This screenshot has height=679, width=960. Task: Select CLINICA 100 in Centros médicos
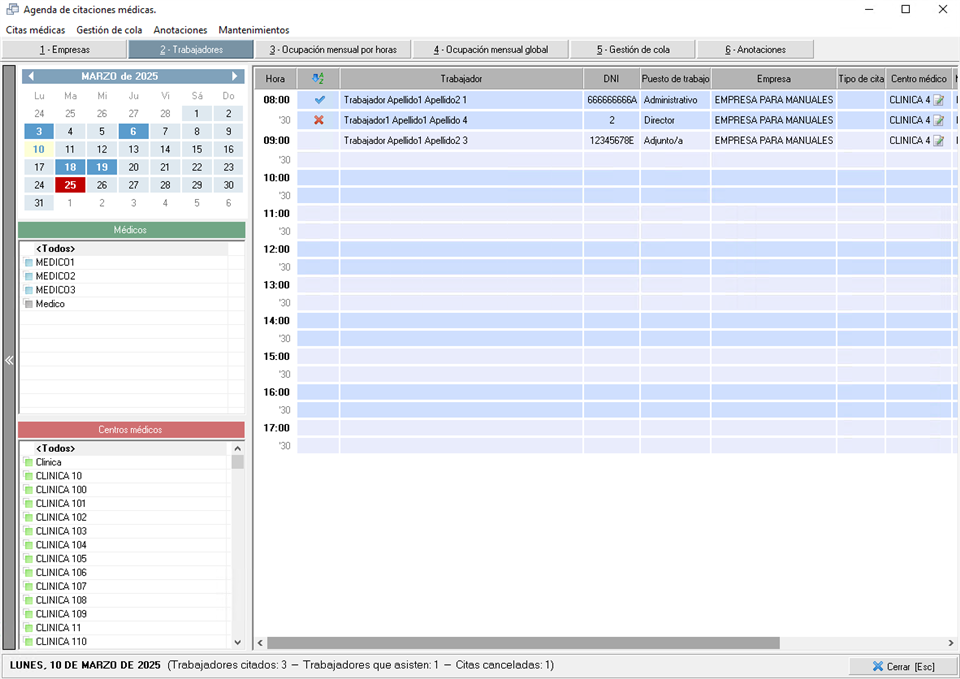point(61,490)
